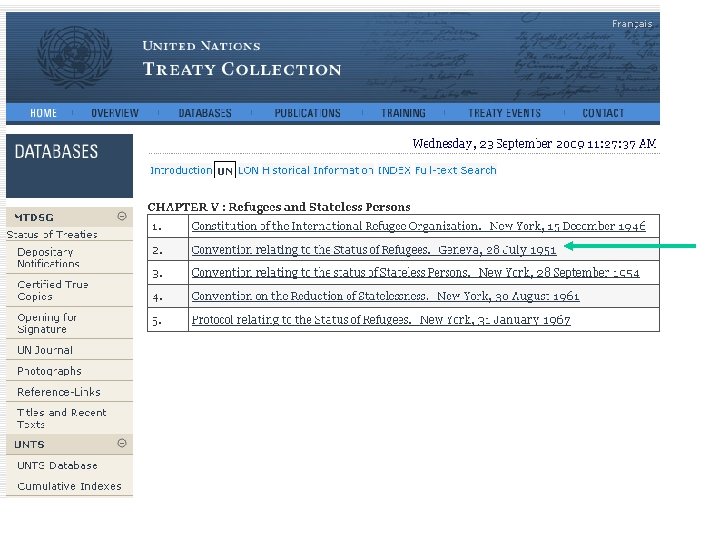
Task: Switch site language to Français
Action: point(632,24)
